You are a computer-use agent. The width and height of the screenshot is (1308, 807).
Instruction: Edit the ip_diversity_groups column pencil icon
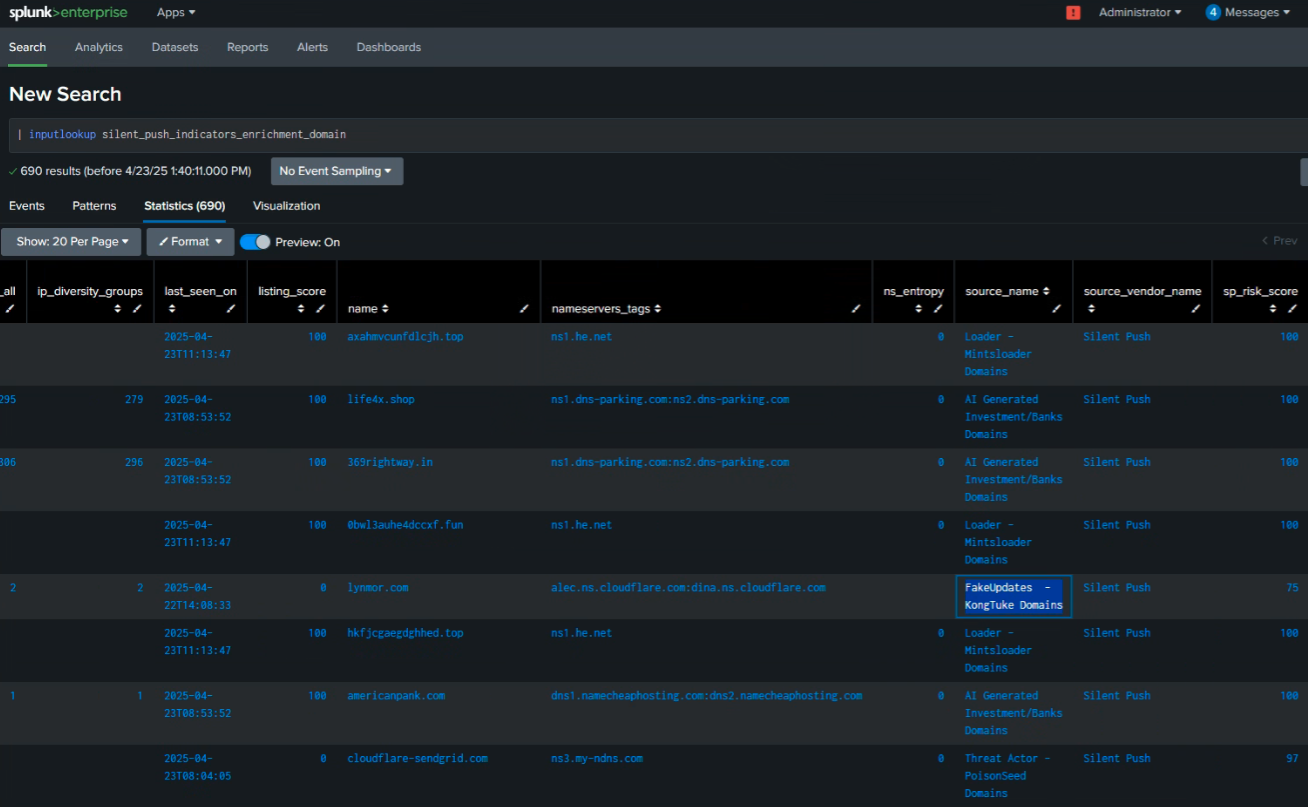[x=137, y=309]
